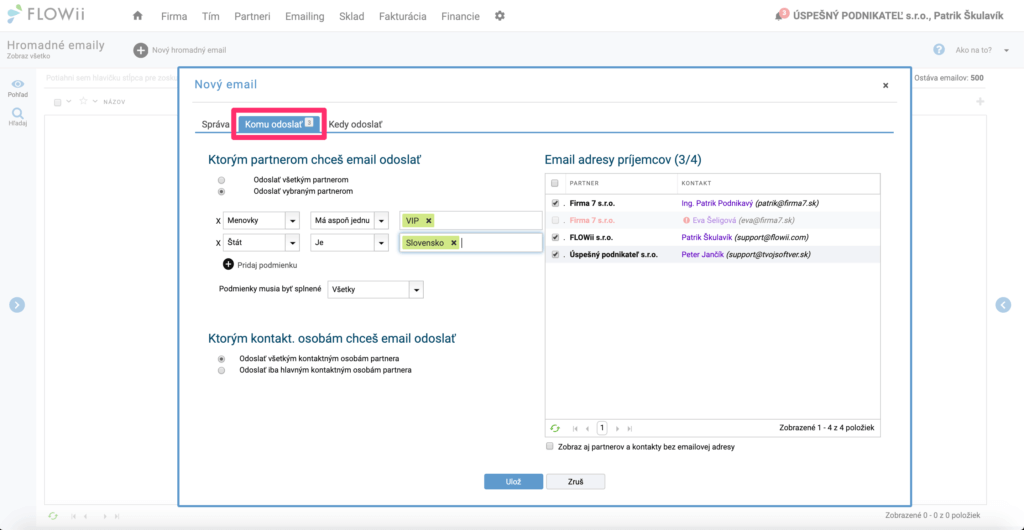Open the Štát field dropdown
Screen dimensions: 1024x530
coord(292,243)
